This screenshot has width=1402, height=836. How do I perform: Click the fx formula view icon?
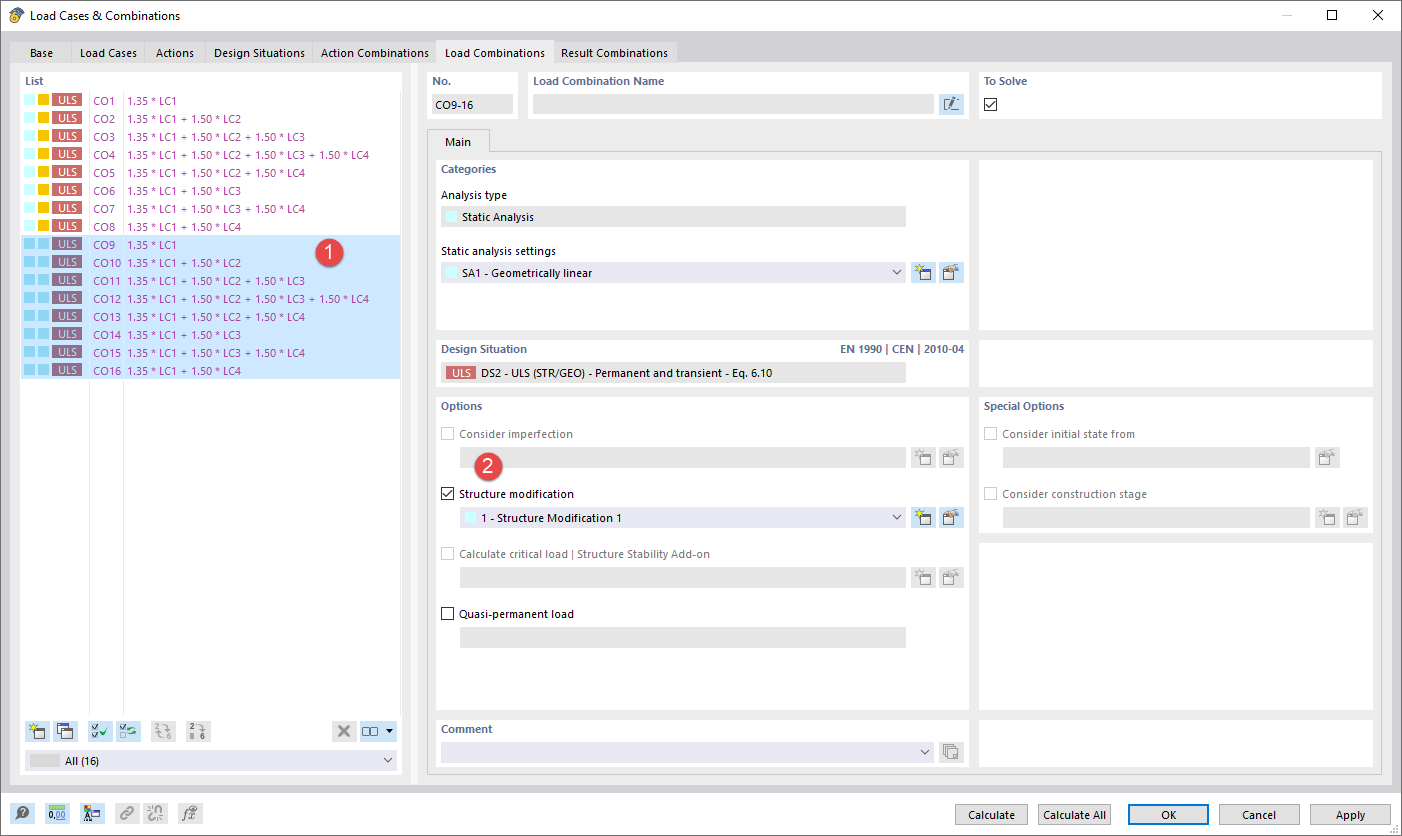point(190,814)
